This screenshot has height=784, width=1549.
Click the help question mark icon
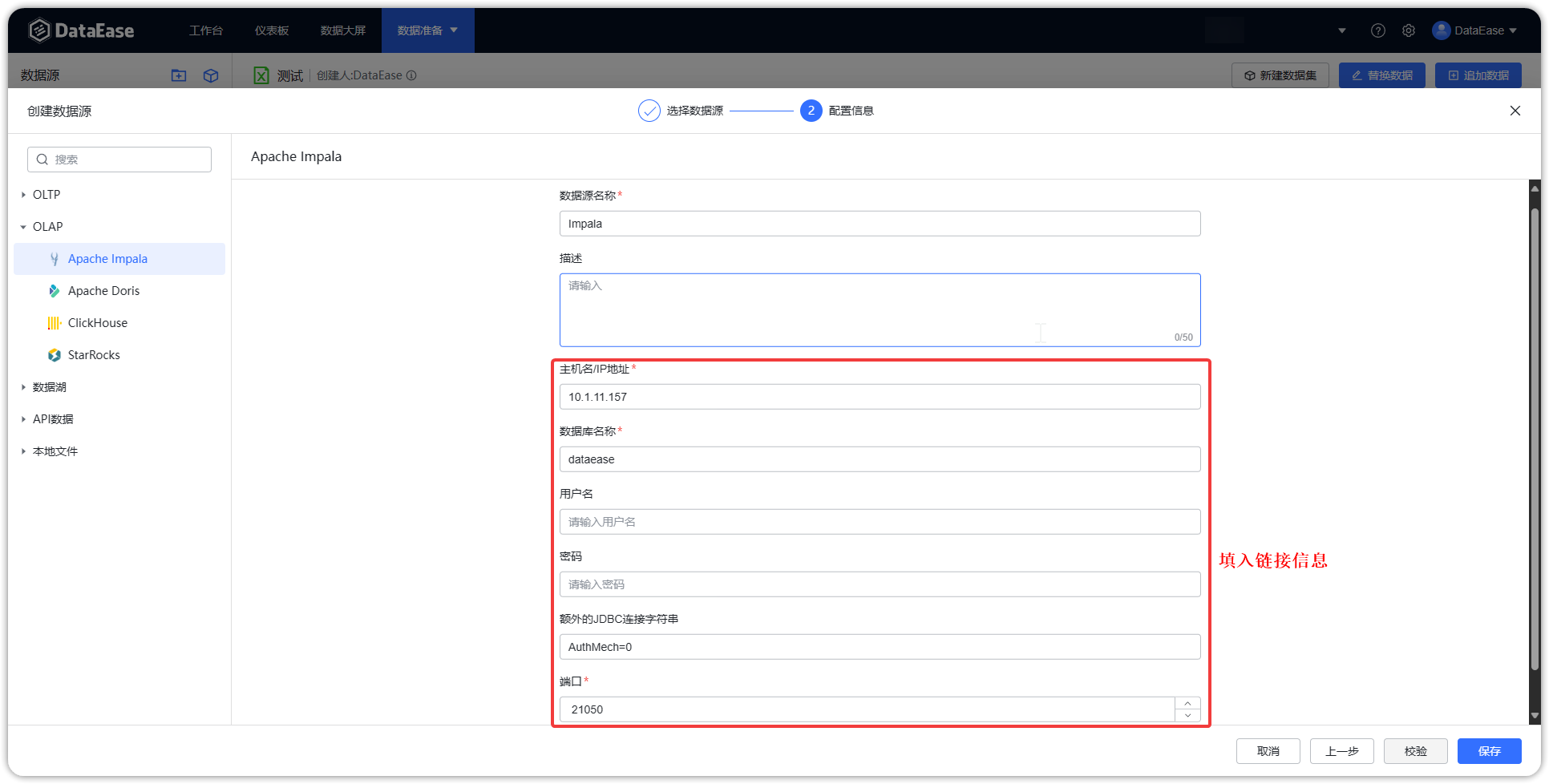click(1377, 30)
